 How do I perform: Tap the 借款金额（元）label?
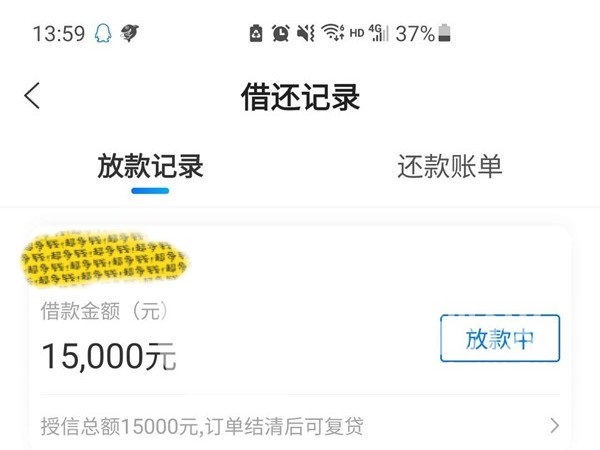point(104,311)
